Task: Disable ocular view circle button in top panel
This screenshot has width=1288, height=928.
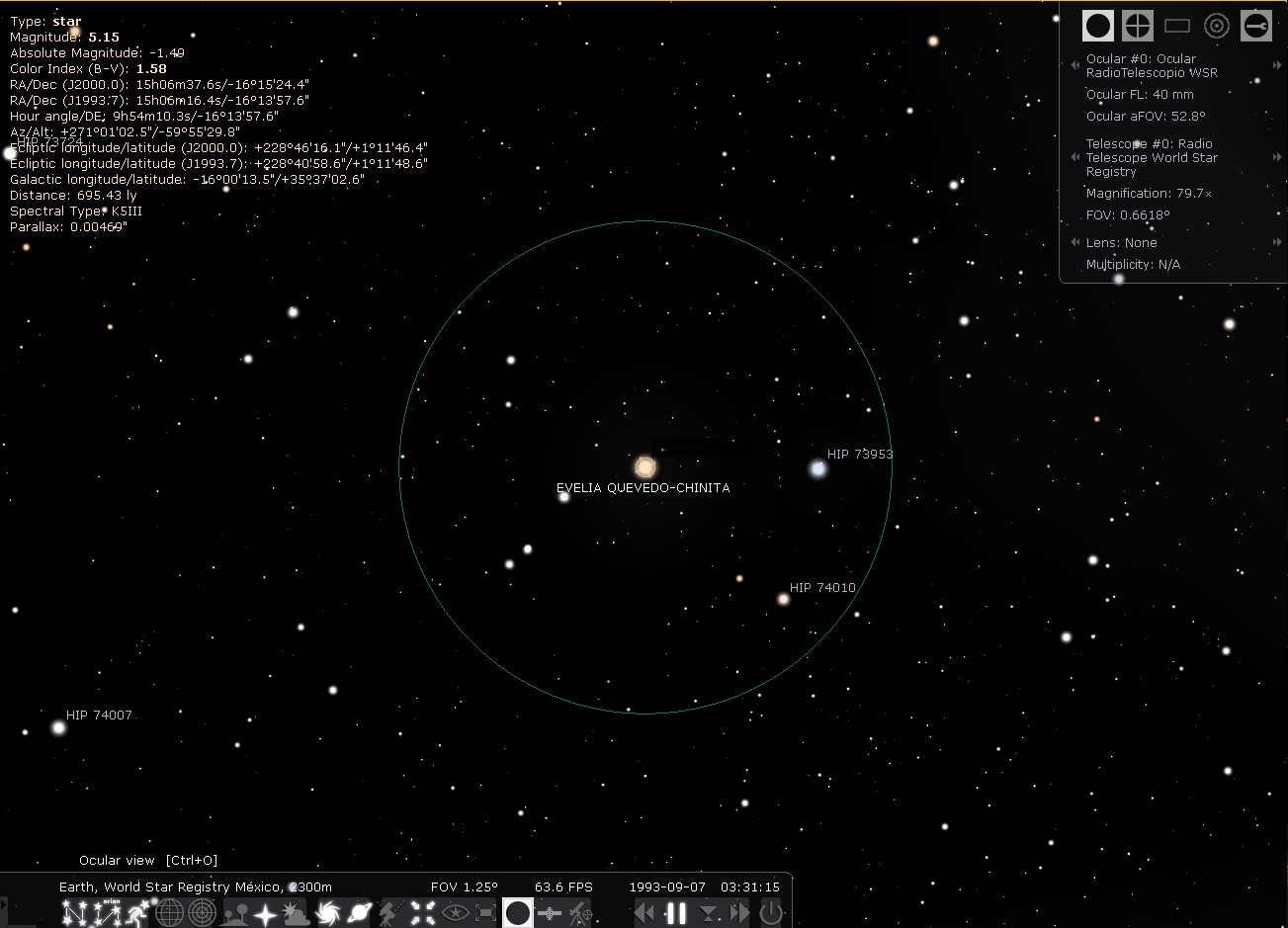Action: [x=1098, y=26]
